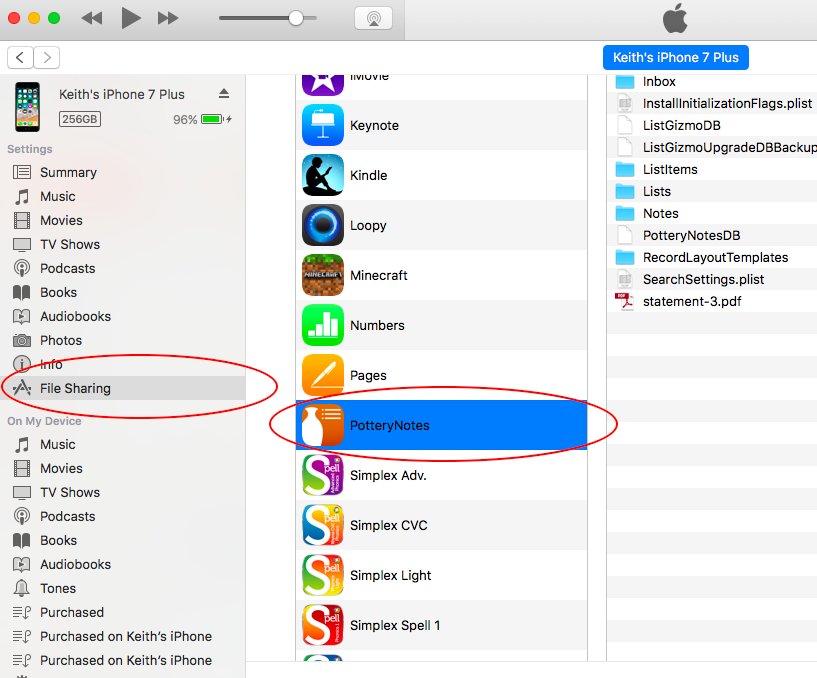Select the Keynote app
The height and width of the screenshot is (678, 817).
441,125
